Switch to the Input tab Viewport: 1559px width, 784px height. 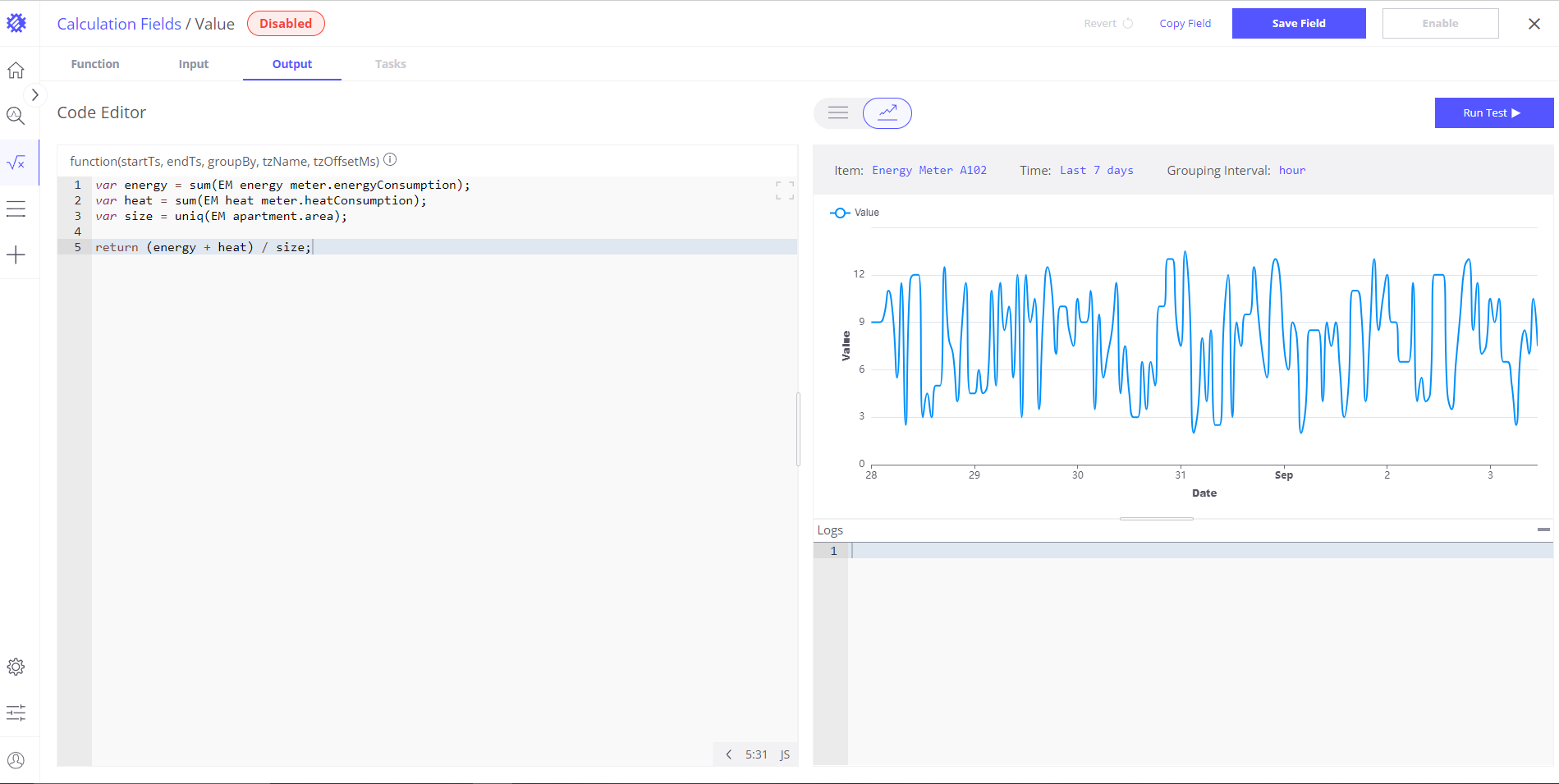194,64
